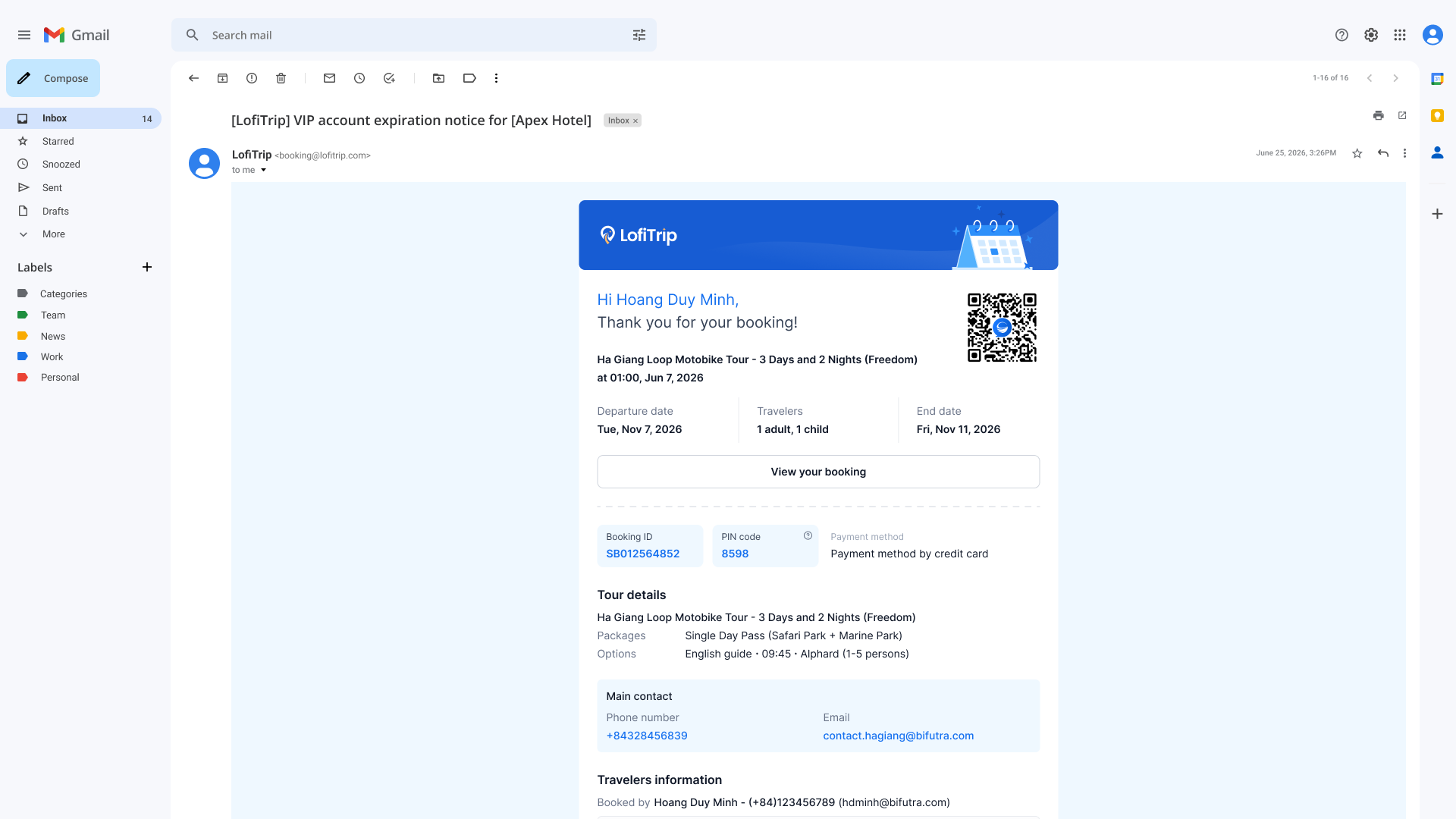Click phone number +84328456839
Screen dimensions: 1456x819
tap(647, 736)
